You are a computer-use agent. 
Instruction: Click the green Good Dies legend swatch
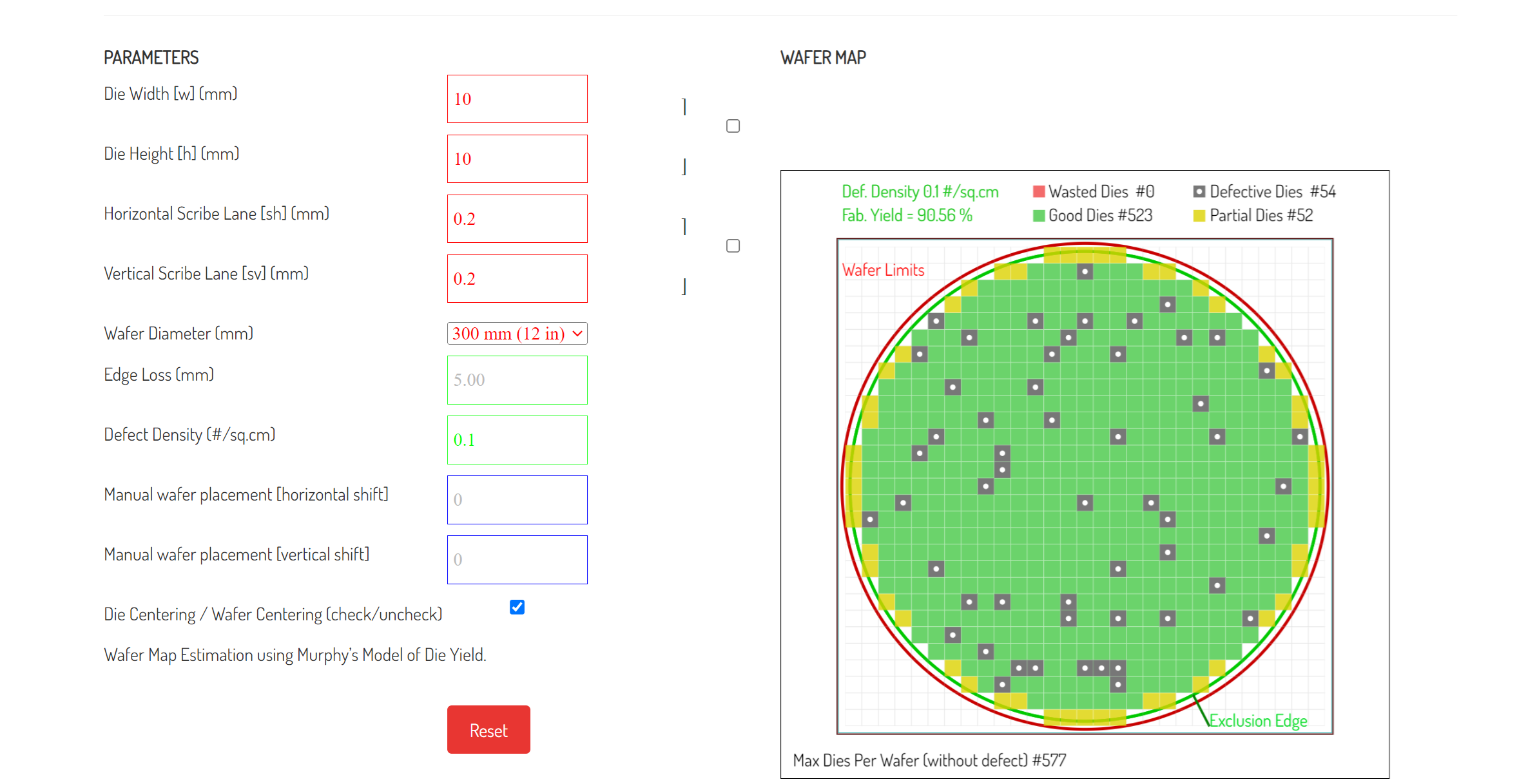(1038, 215)
